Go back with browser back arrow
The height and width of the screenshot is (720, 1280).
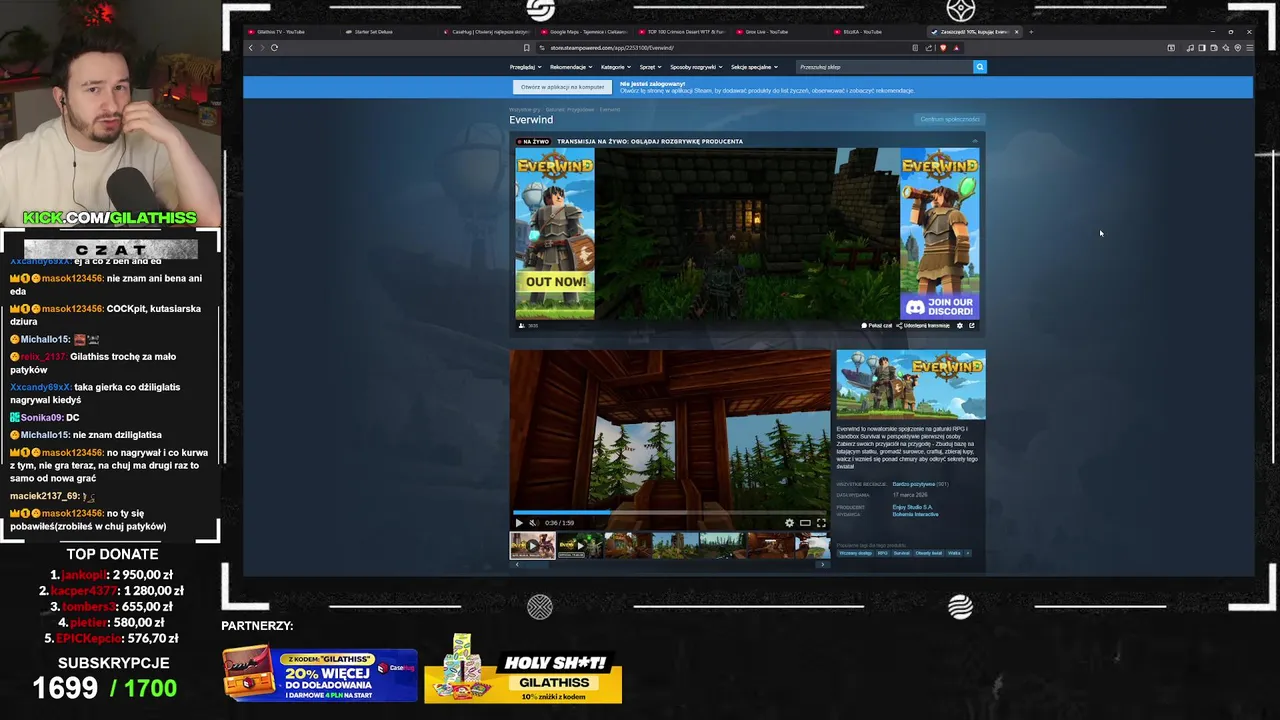pyautogui.click(x=251, y=47)
